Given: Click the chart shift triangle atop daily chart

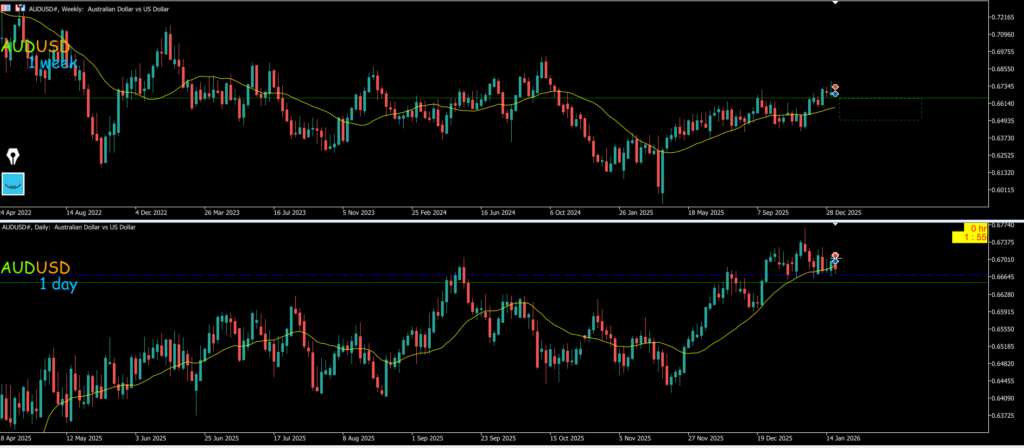Looking at the screenshot, I should 836,225.
